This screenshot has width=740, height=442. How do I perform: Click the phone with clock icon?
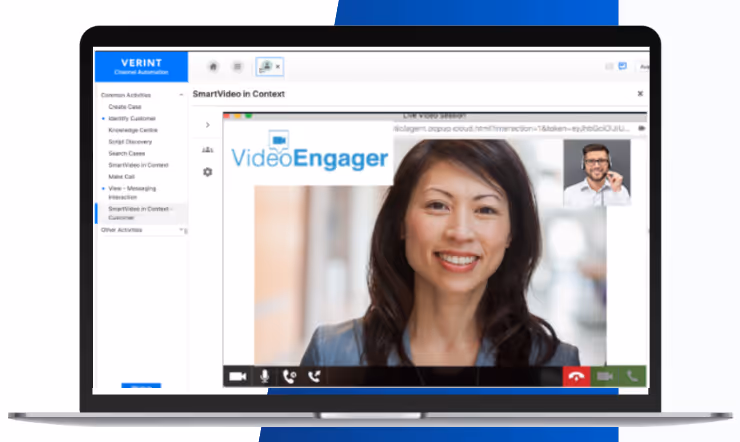coord(289,376)
